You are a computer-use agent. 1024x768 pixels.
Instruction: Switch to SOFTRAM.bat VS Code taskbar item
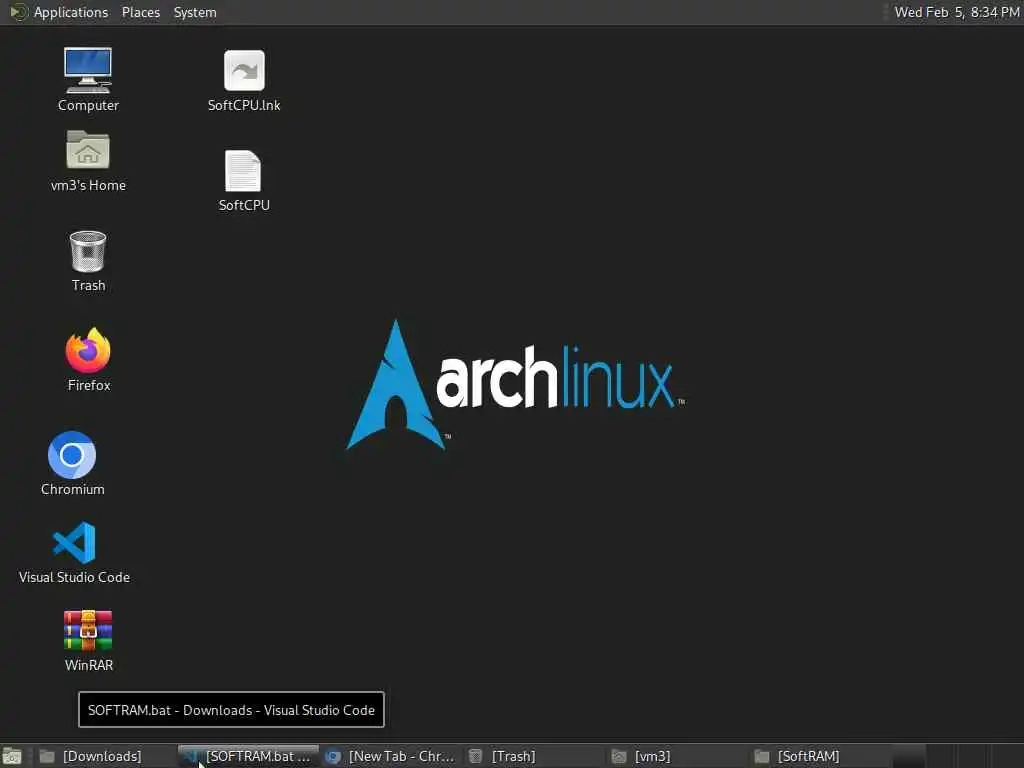click(248, 756)
